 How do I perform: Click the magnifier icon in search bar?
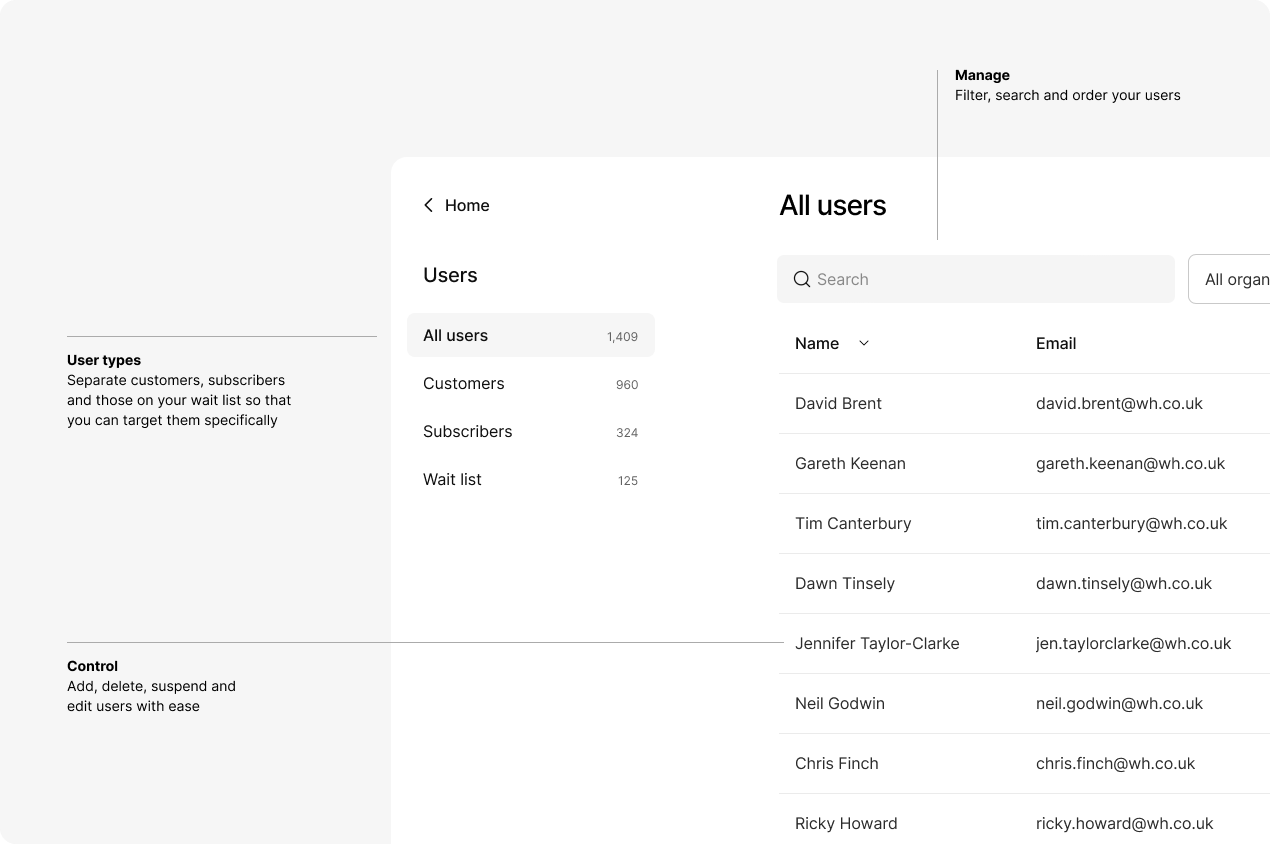(x=801, y=279)
